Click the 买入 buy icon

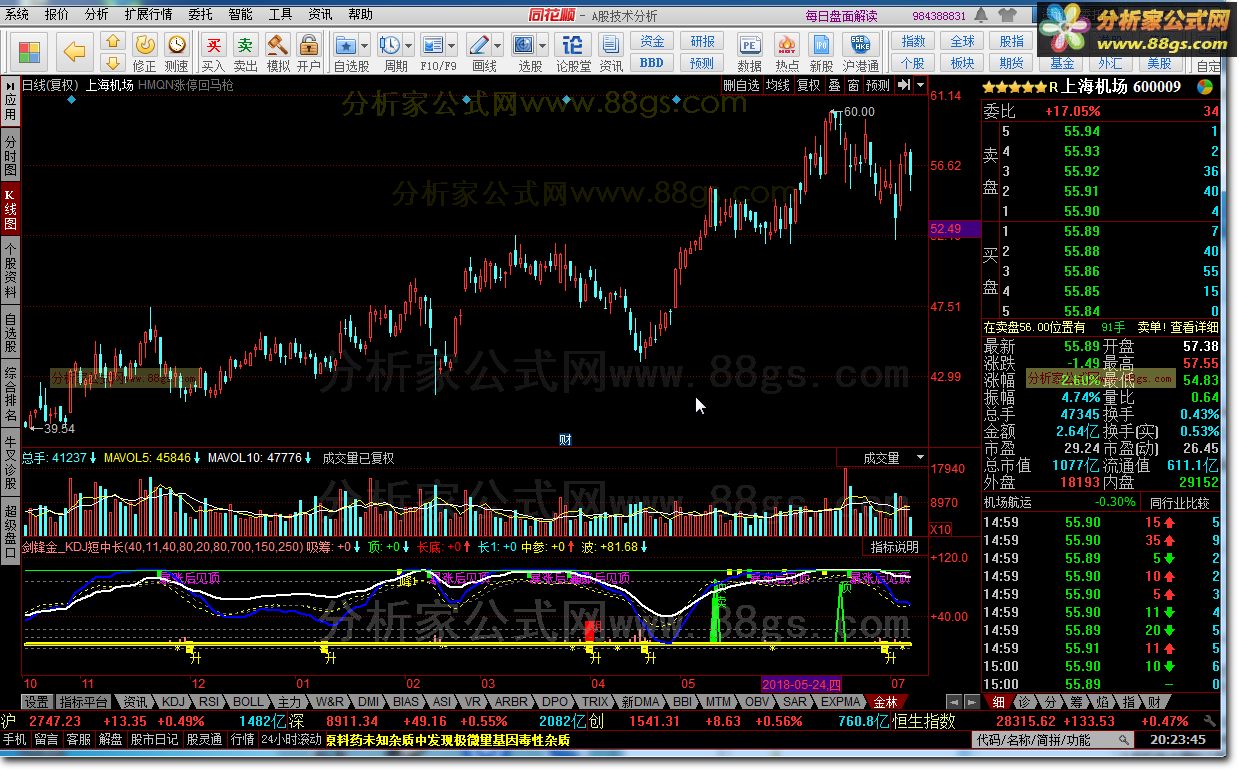click(213, 52)
